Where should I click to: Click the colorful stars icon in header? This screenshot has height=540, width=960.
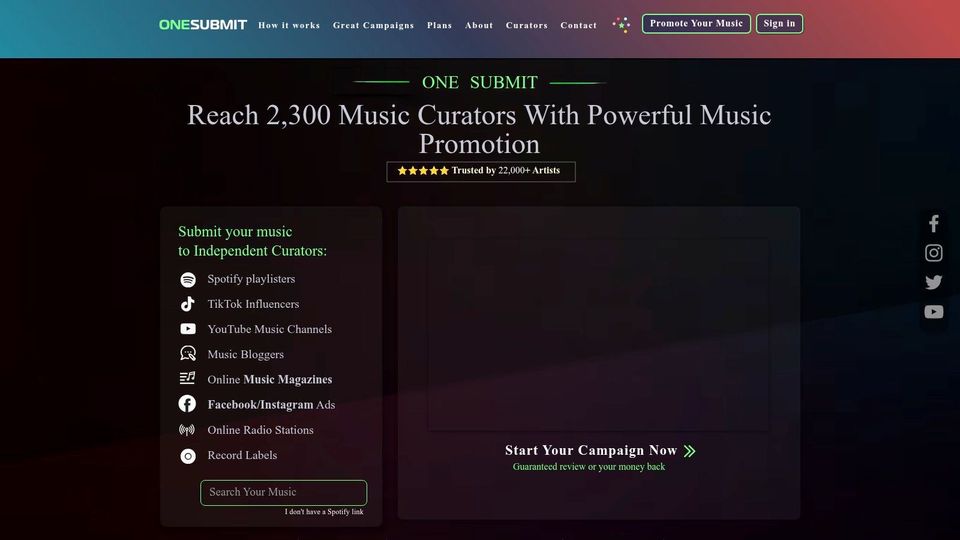pos(621,24)
